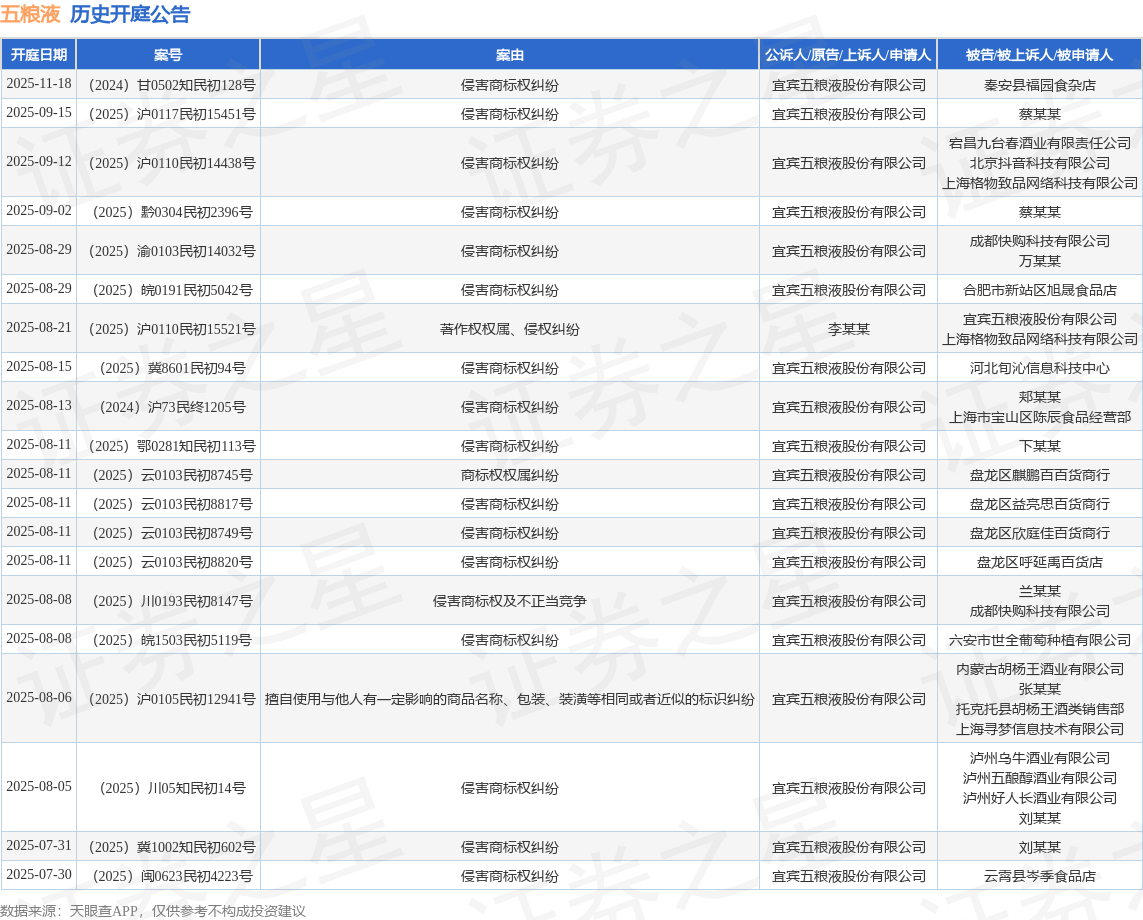Click defendant 云霄县岑季食品店
Screen dimensions: 1143x920
pos(1039,876)
